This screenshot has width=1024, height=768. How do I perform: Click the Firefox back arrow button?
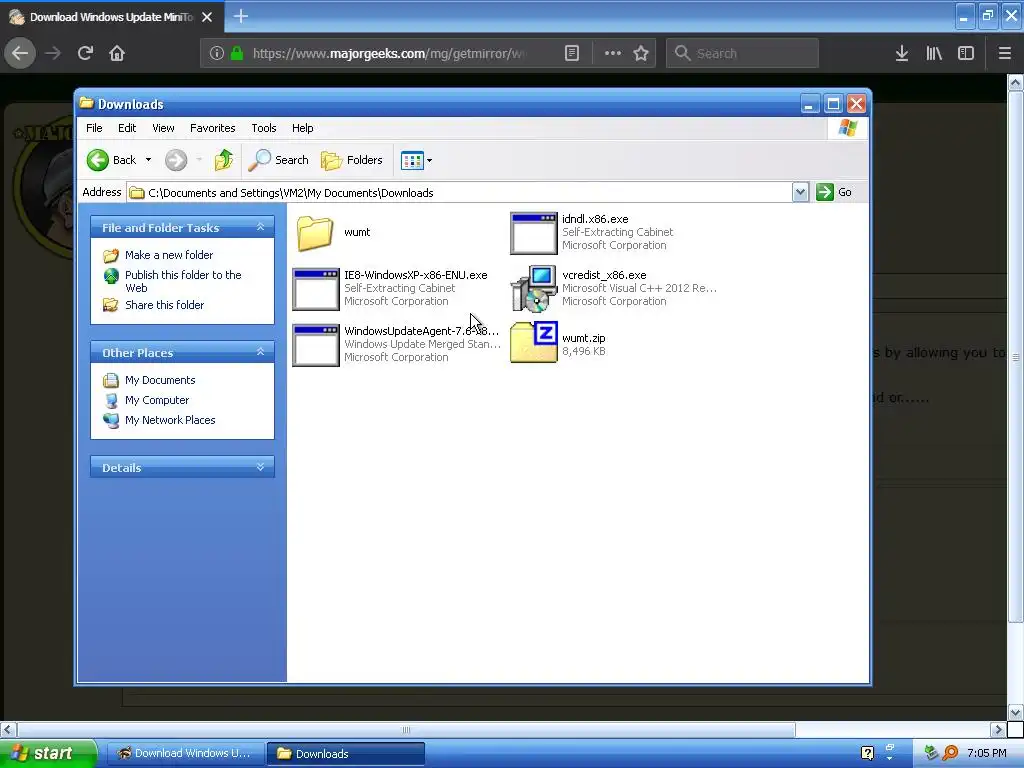(x=20, y=53)
